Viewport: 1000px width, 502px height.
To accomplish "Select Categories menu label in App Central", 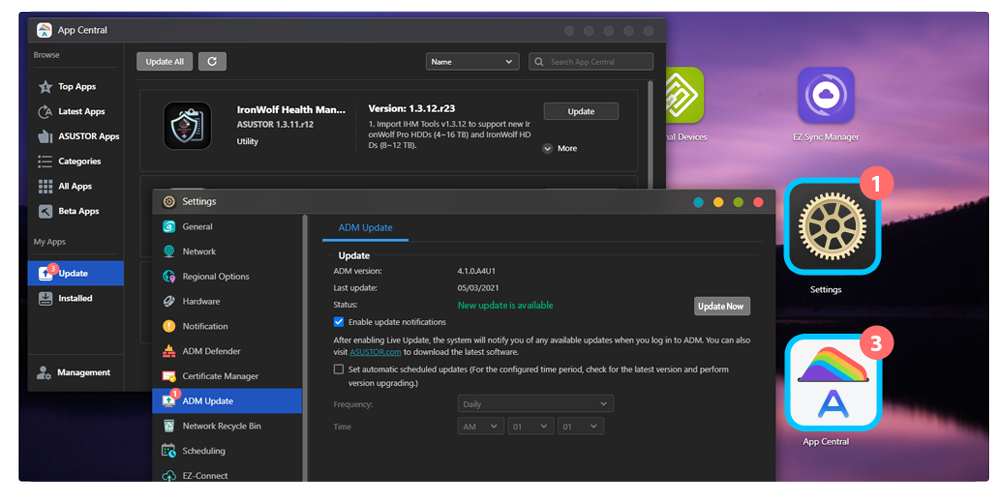I will (80, 161).
